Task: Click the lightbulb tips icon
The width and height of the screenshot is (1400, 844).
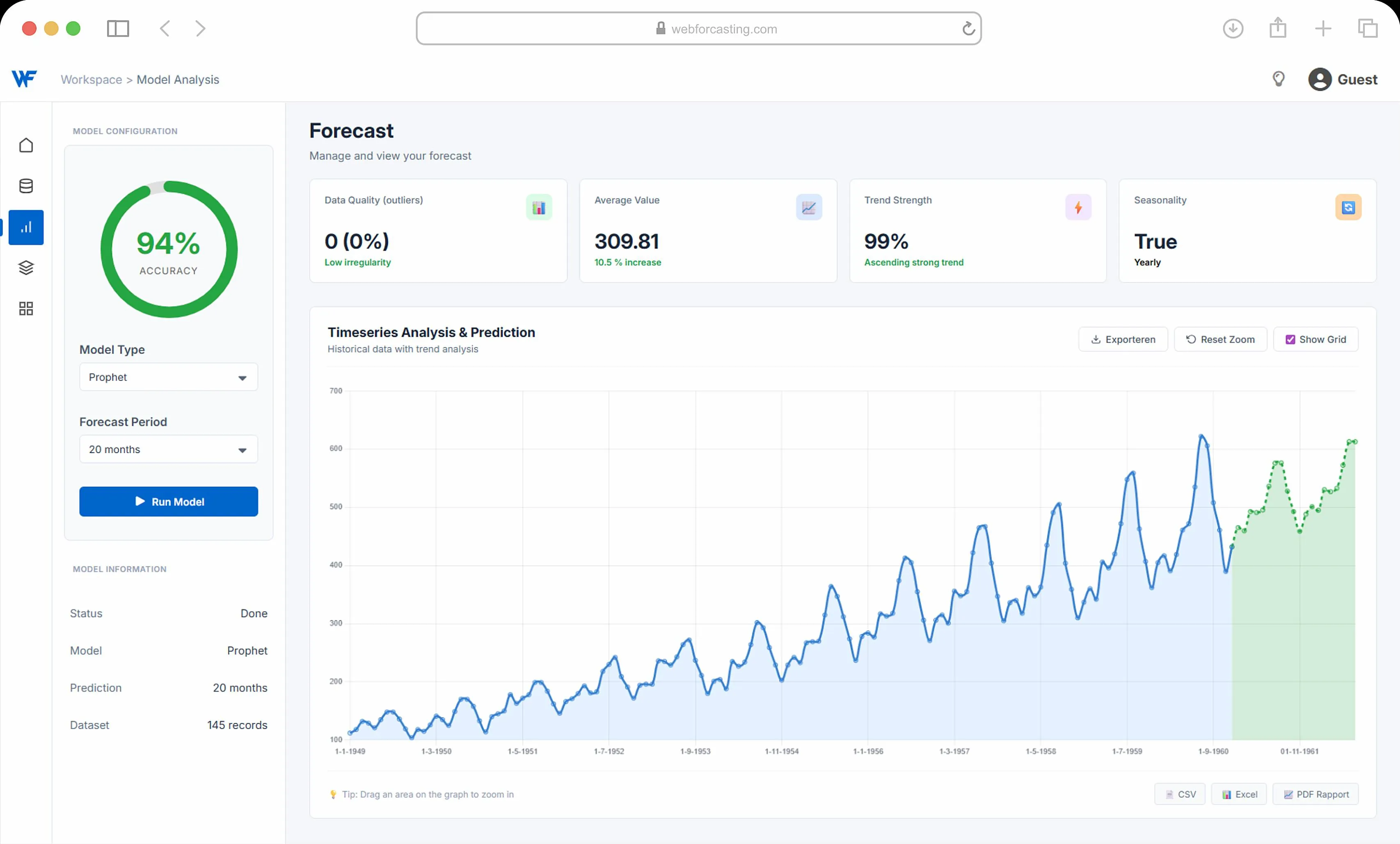Action: [1279, 79]
